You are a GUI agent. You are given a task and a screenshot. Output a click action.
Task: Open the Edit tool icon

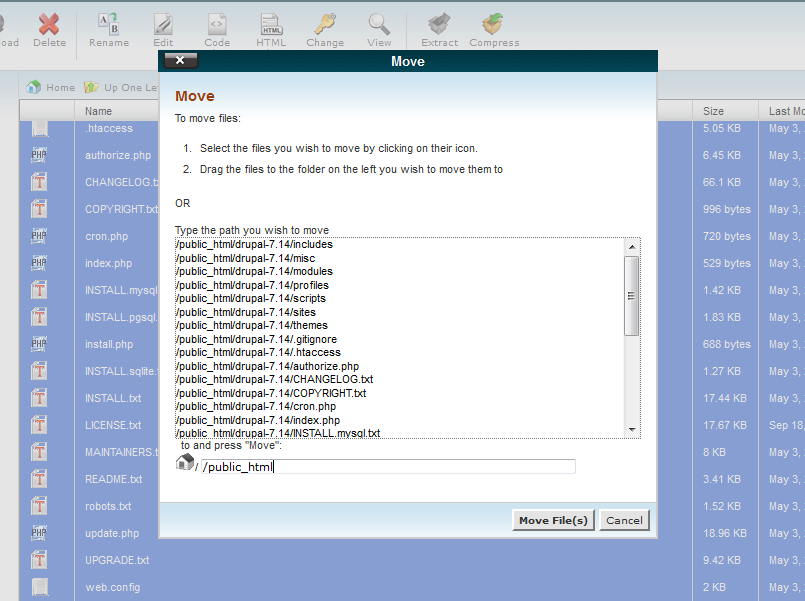point(163,25)
